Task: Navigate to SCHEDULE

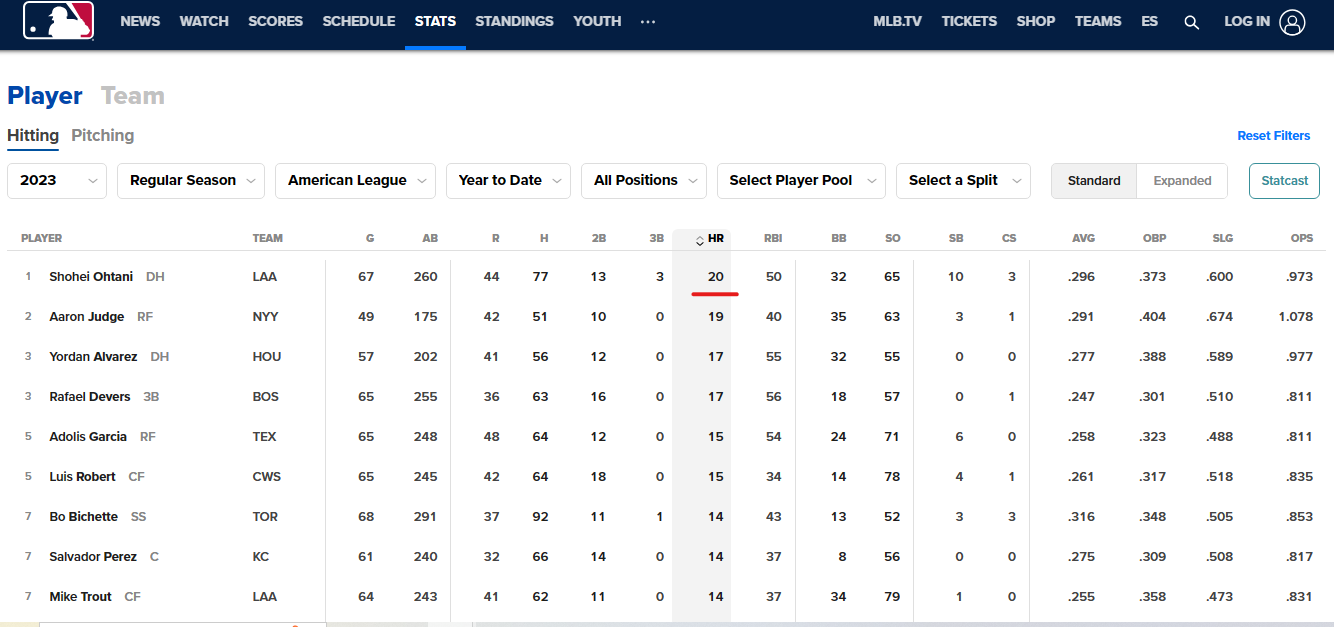Action: (x=359, y=21)
